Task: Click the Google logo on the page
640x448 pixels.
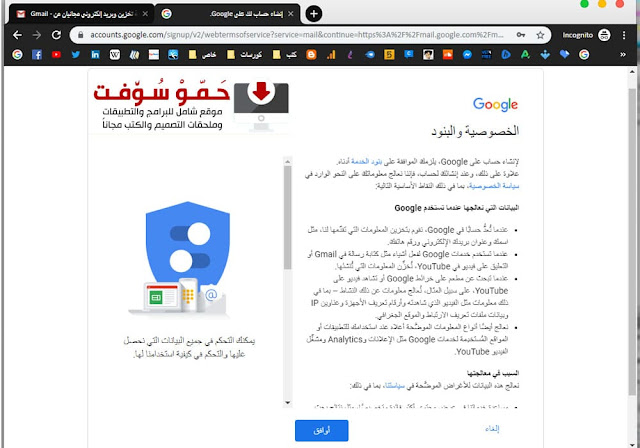Action: tap(496, 105)
